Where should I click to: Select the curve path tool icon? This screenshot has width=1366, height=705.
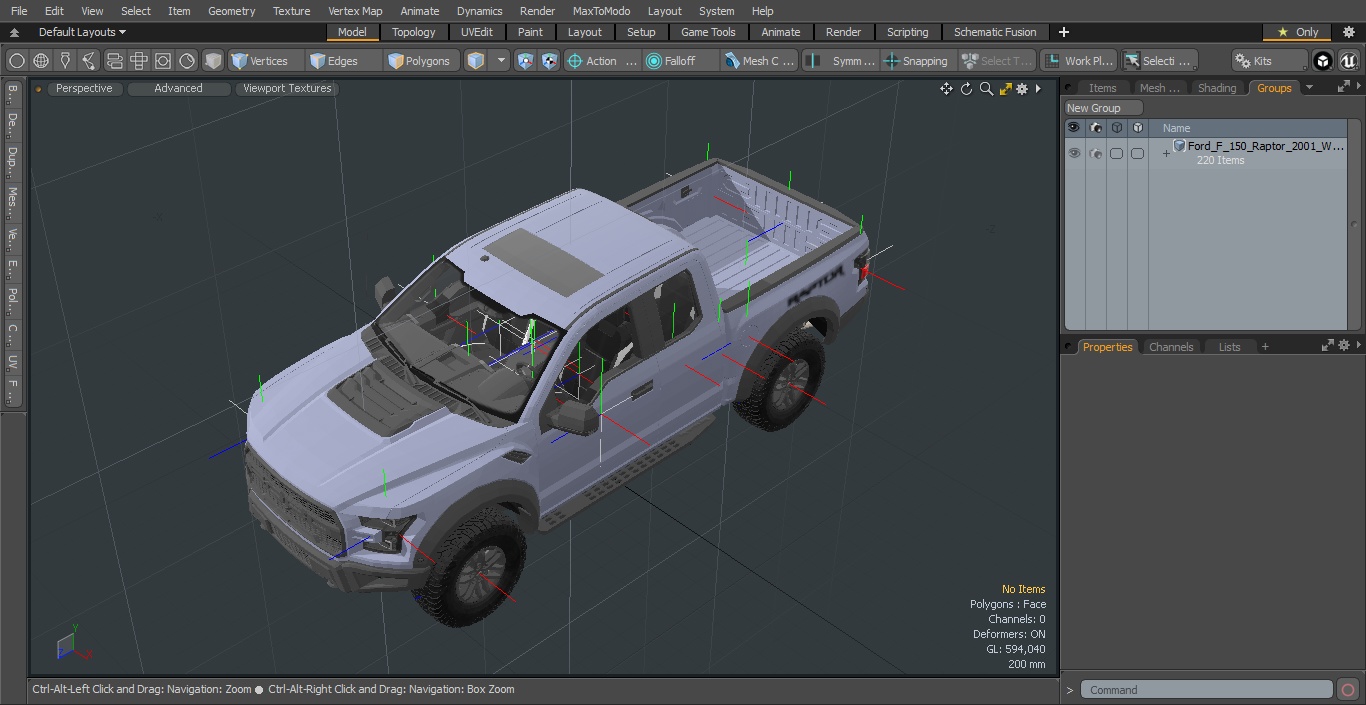tap(89, 61)
